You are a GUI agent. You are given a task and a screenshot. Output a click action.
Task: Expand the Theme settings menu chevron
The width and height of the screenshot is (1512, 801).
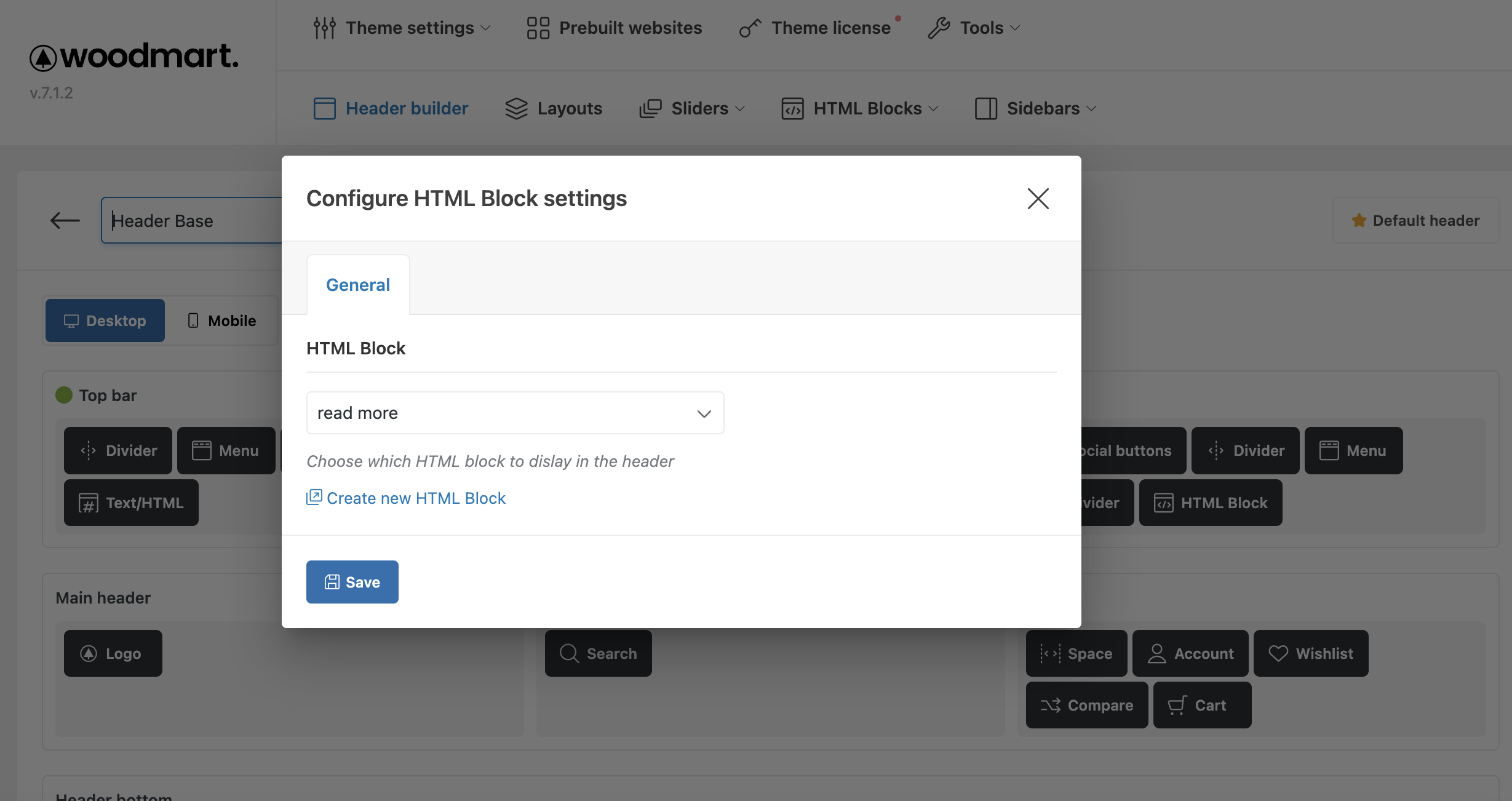pyautogui.click(x=486, y=28)
